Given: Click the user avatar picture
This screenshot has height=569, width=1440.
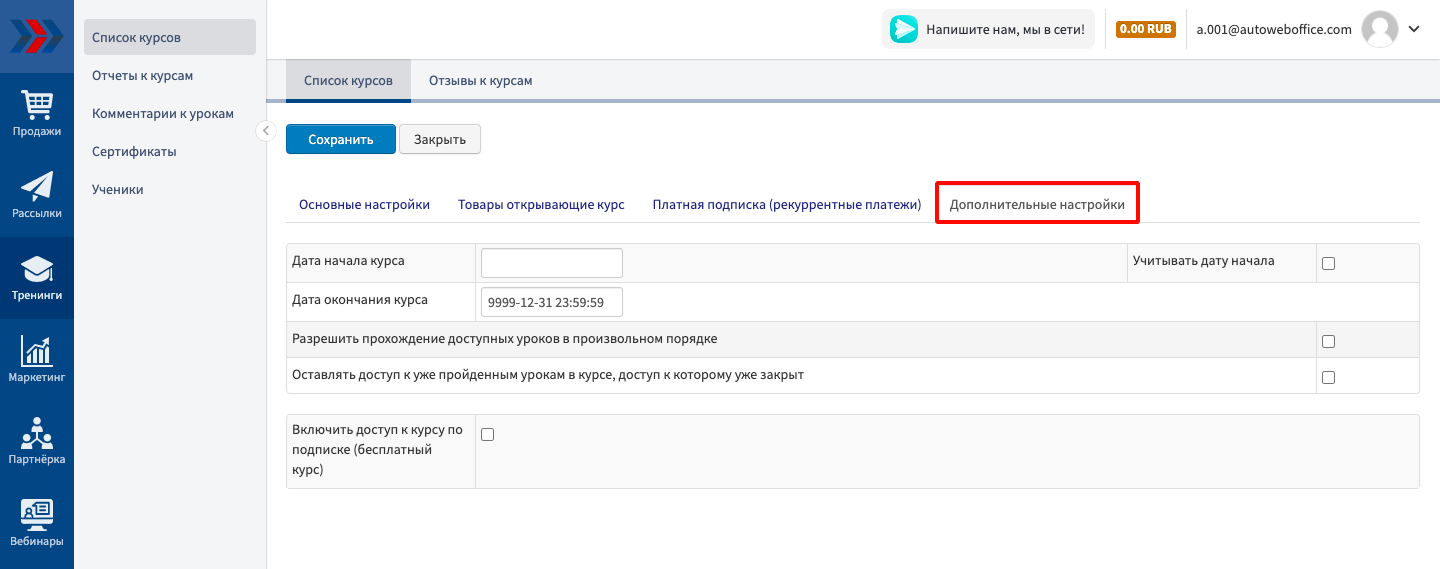Looking at the screenshot, I should pos(1380,30).
